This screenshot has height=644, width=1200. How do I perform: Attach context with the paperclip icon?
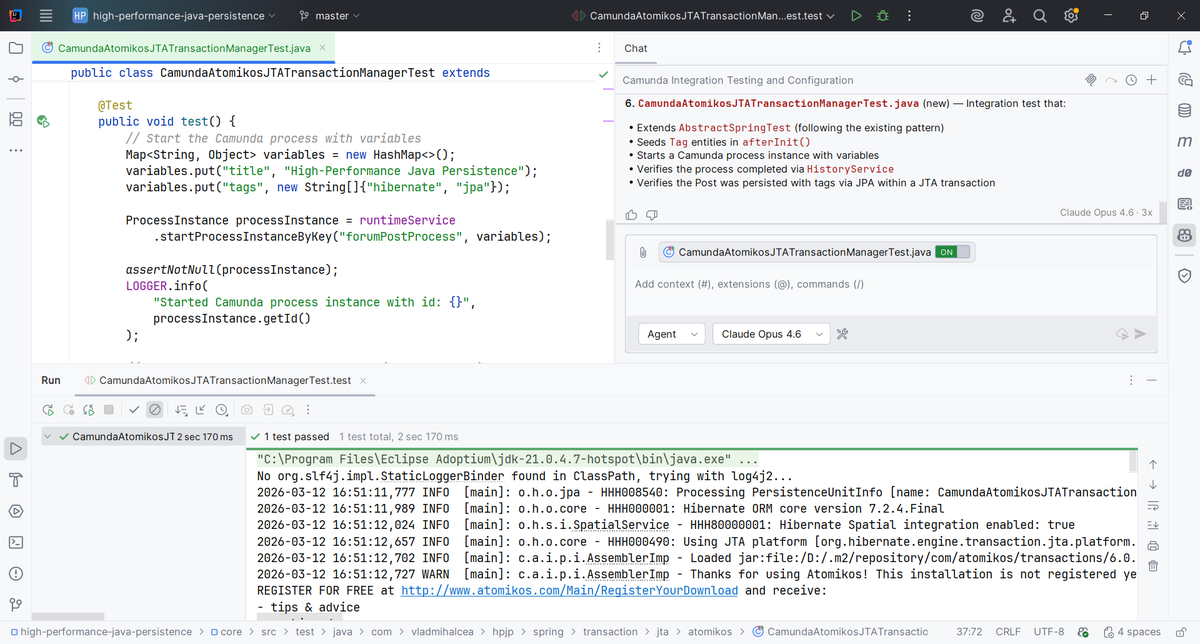tap(643, 252)
